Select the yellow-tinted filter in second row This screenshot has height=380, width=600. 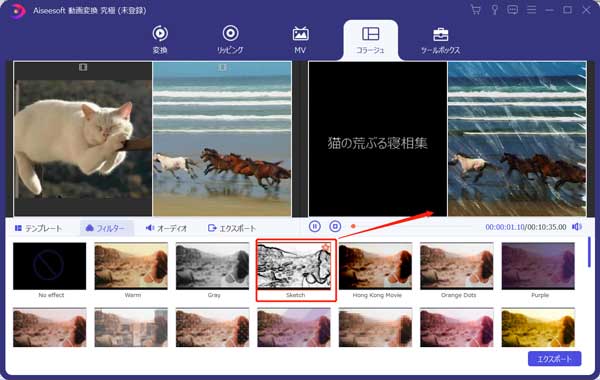tap(538, 328)
